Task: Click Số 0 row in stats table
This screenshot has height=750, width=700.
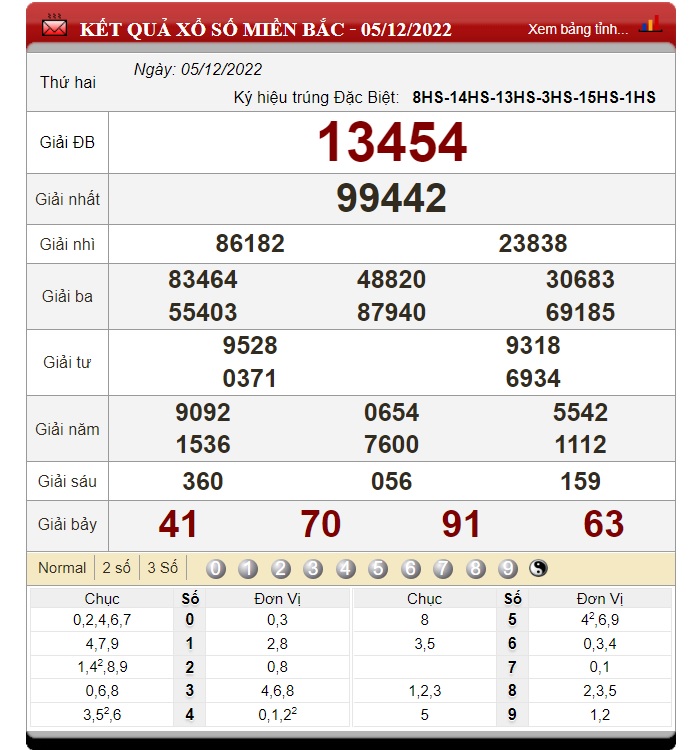Action: pyautogui.click(x=190, y=620)
